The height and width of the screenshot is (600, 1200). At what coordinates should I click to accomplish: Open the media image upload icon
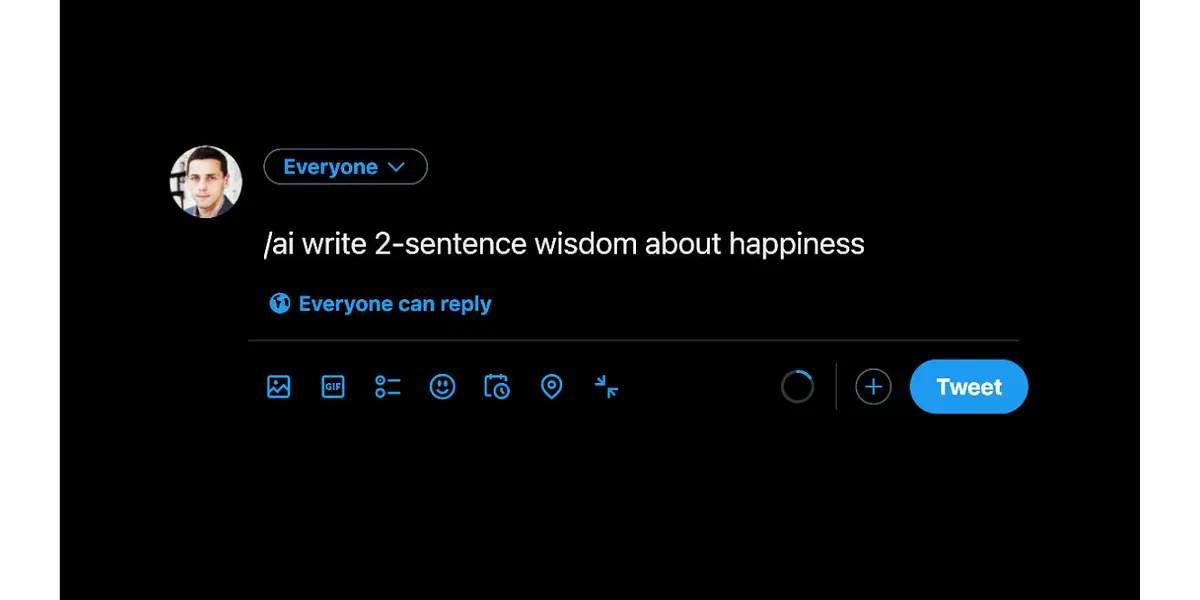tap(279, 387)
